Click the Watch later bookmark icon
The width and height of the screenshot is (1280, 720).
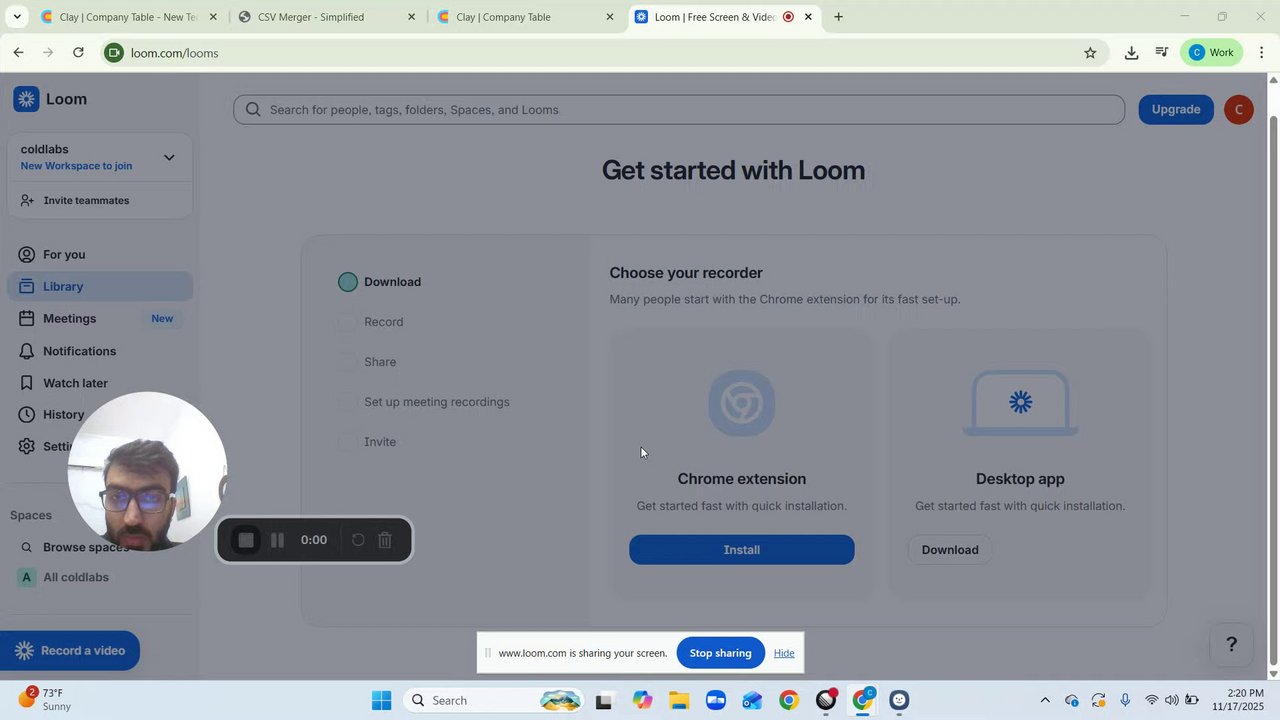tap(27, 383)
